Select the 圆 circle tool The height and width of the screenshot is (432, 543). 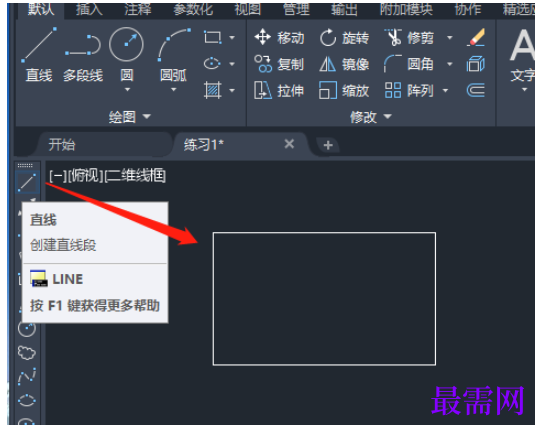pyautogui.click(x=127, y=54)
